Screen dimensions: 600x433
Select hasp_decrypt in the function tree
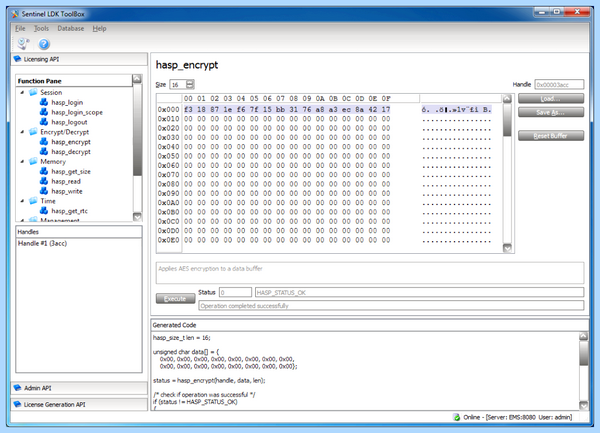[x=71, y=152]
